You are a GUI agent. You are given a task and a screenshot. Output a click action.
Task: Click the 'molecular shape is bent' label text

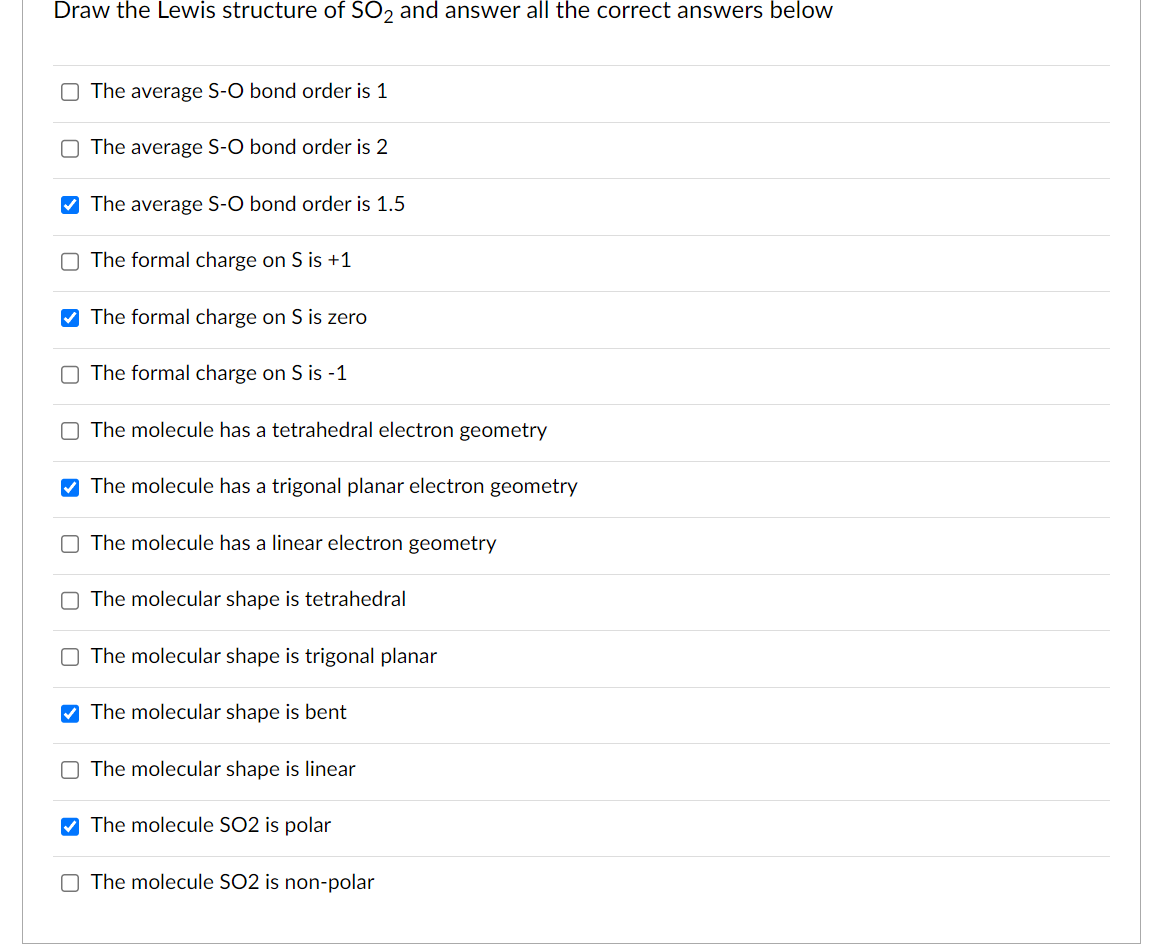click(x=218, y=712)
